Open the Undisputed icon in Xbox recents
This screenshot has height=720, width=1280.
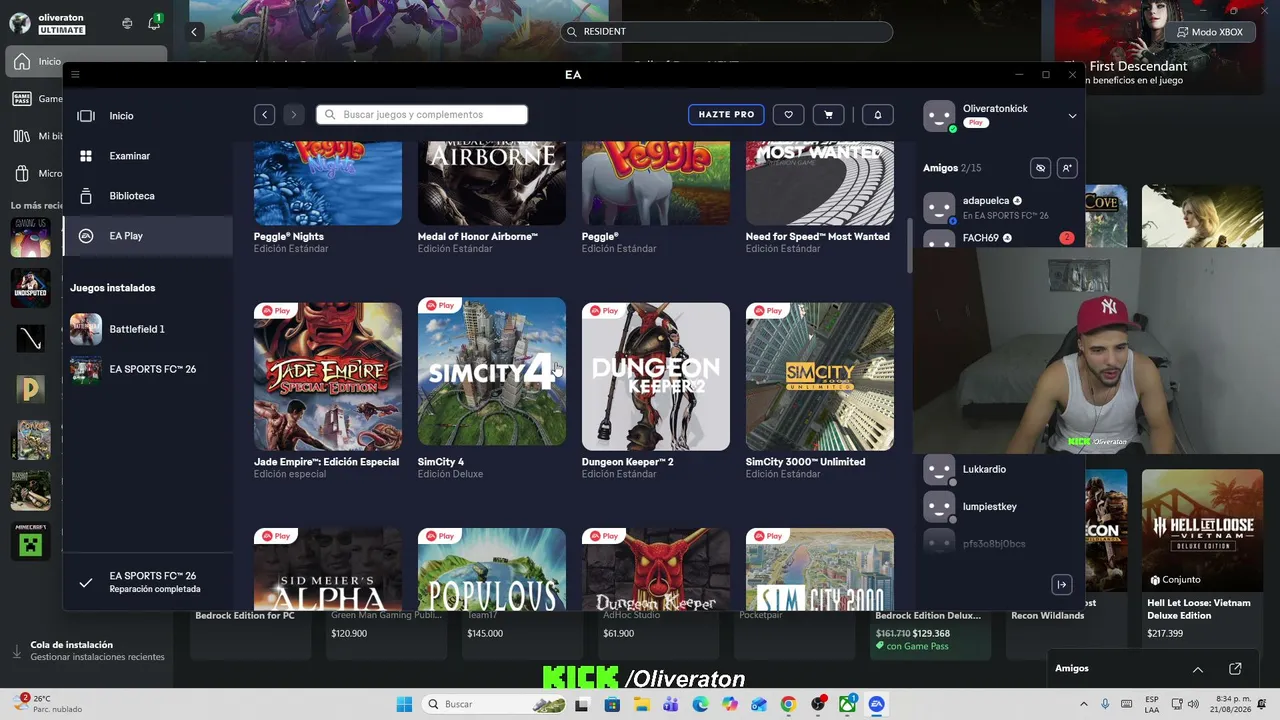31,288
